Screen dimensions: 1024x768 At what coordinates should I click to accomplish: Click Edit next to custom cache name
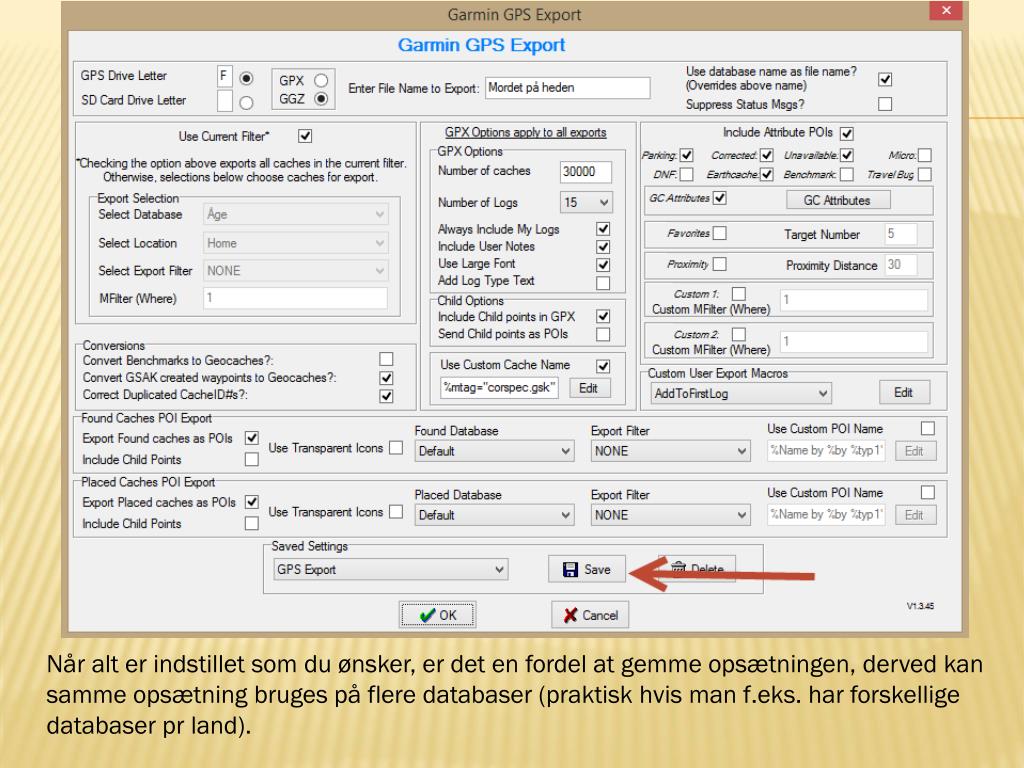click(x=588, y=388)
